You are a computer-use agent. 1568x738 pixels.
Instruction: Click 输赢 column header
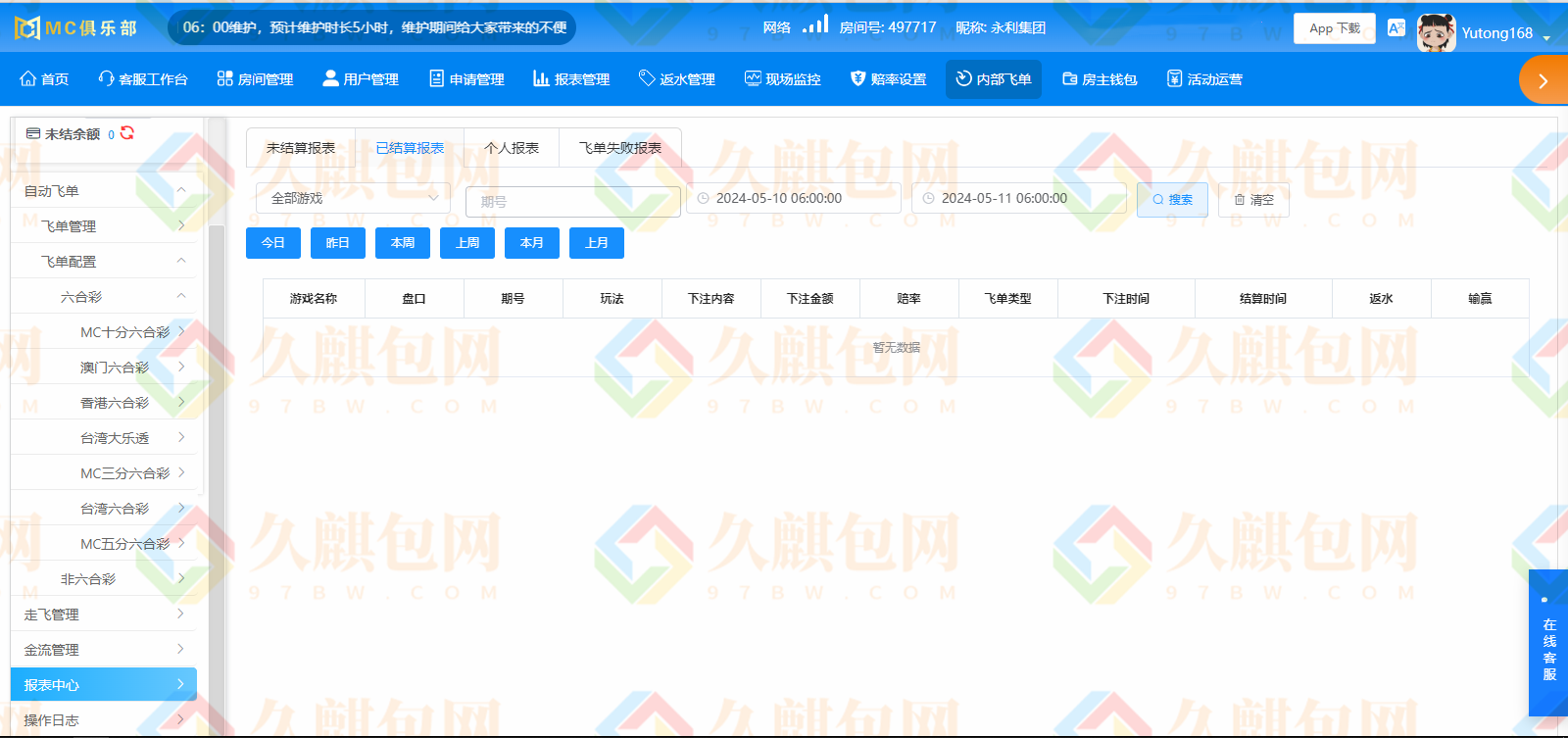[1480, 299]
